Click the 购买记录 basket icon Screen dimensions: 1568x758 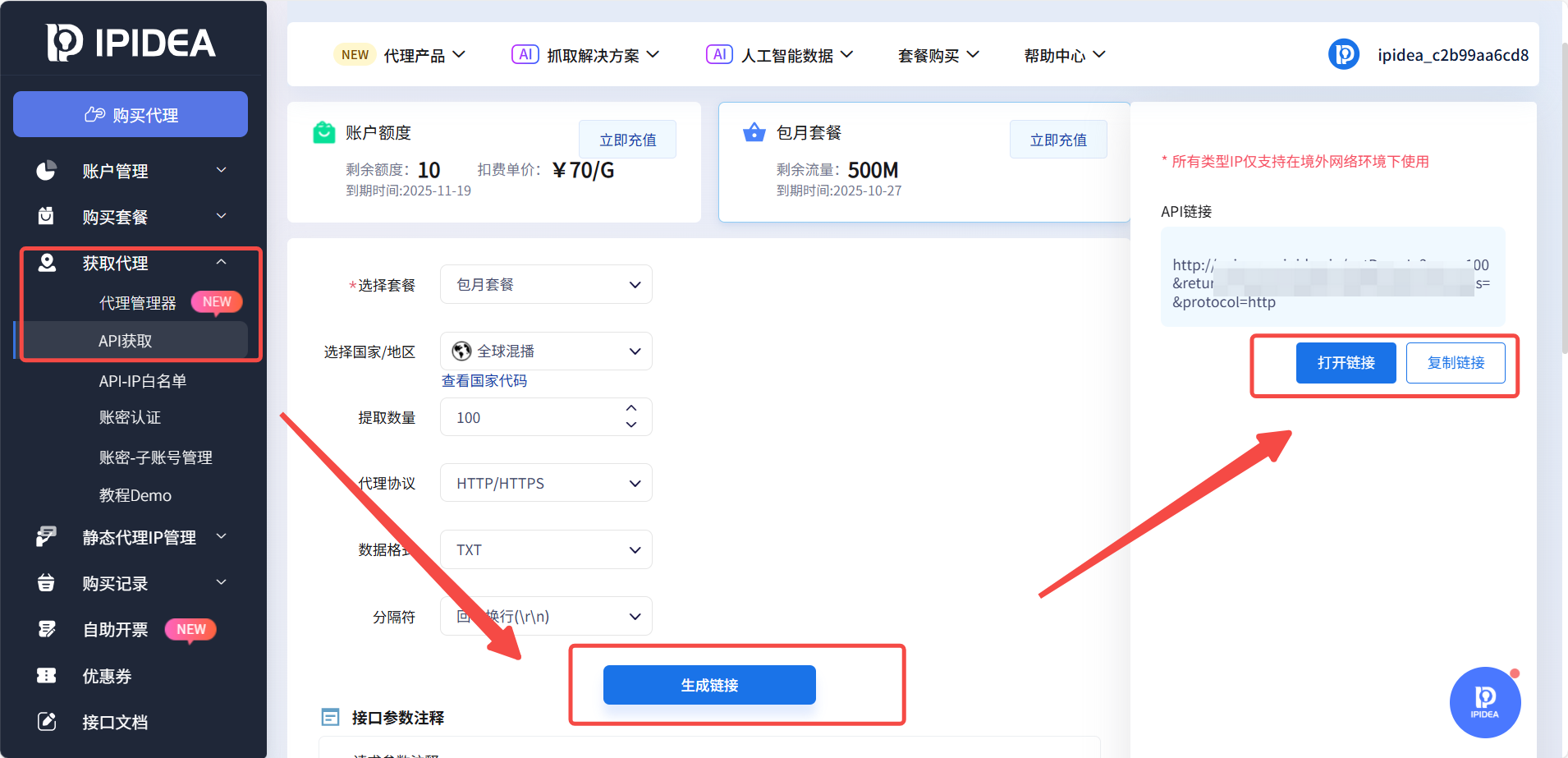point(46,583)
